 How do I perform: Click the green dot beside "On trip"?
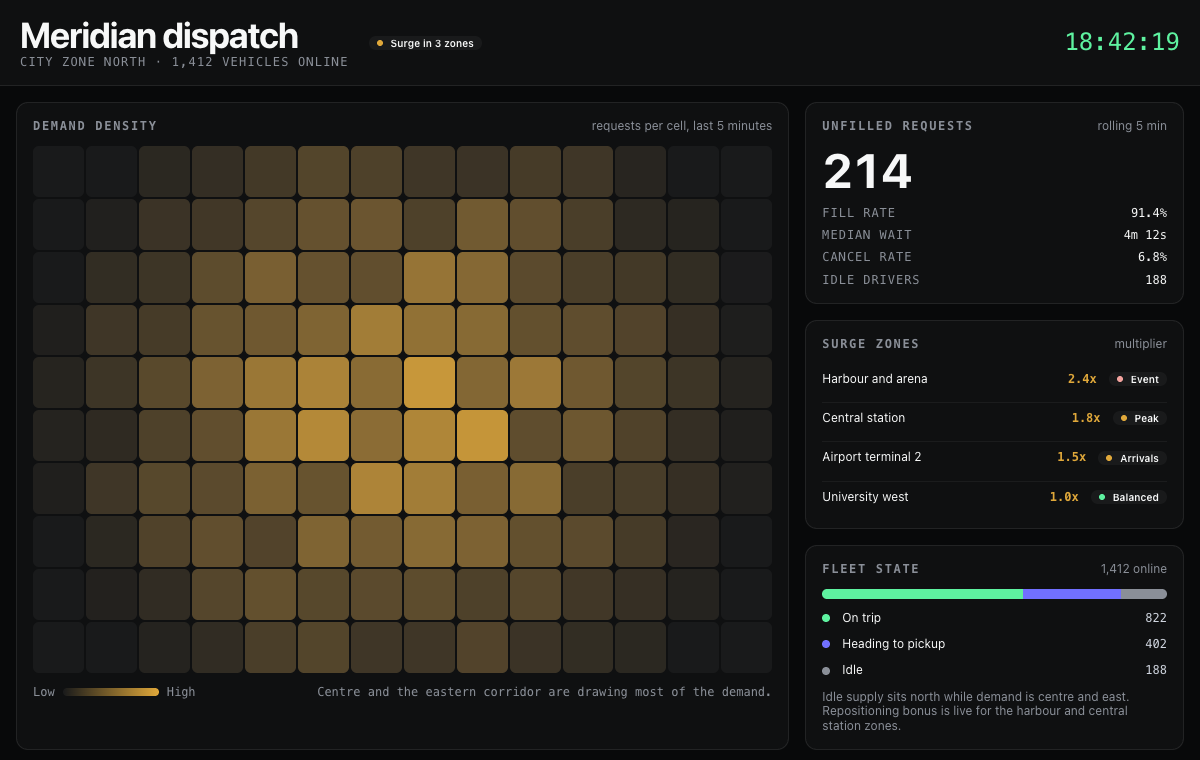(826, 618)
